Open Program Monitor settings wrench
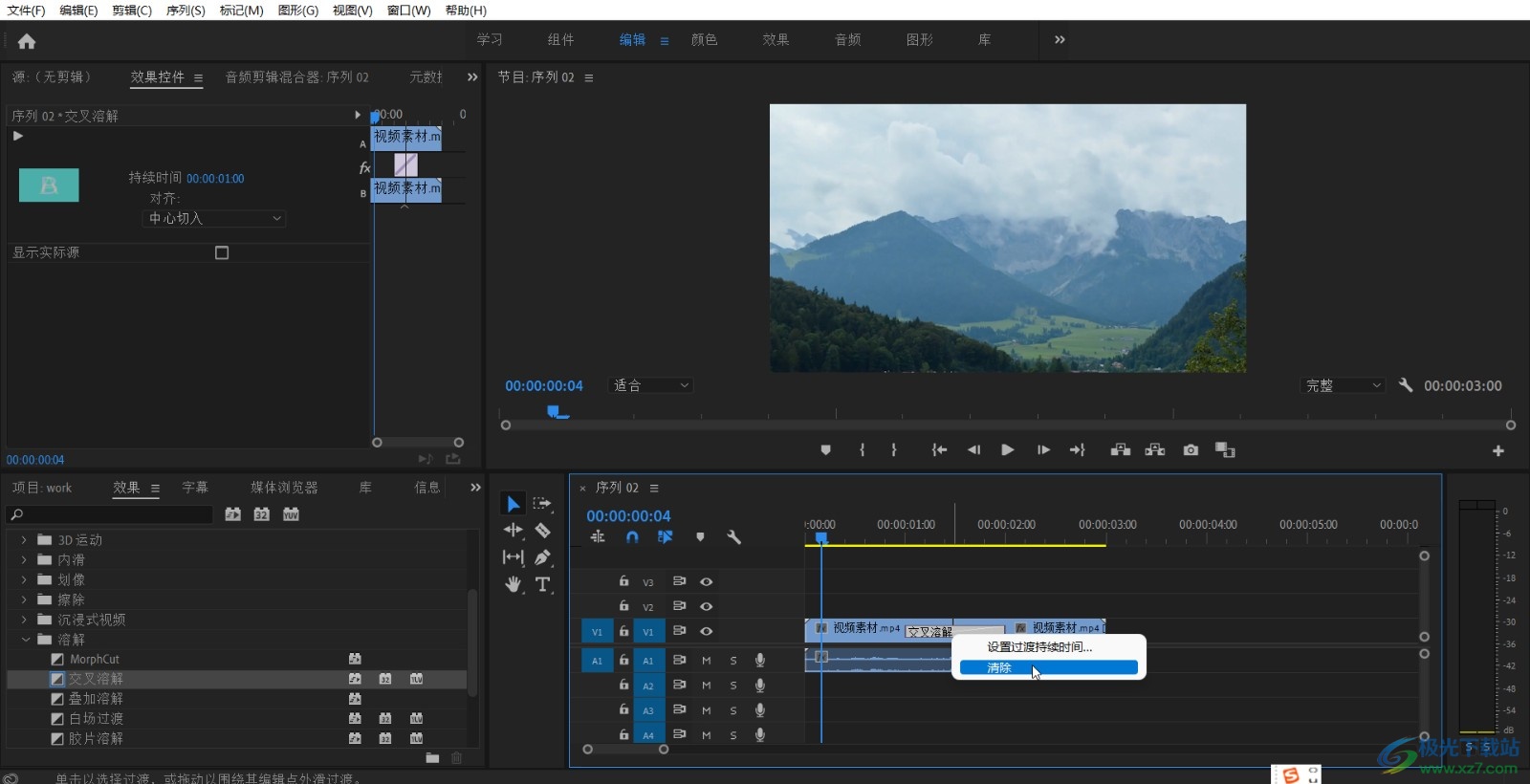 pyautogui.click(x=1406, y=385)
